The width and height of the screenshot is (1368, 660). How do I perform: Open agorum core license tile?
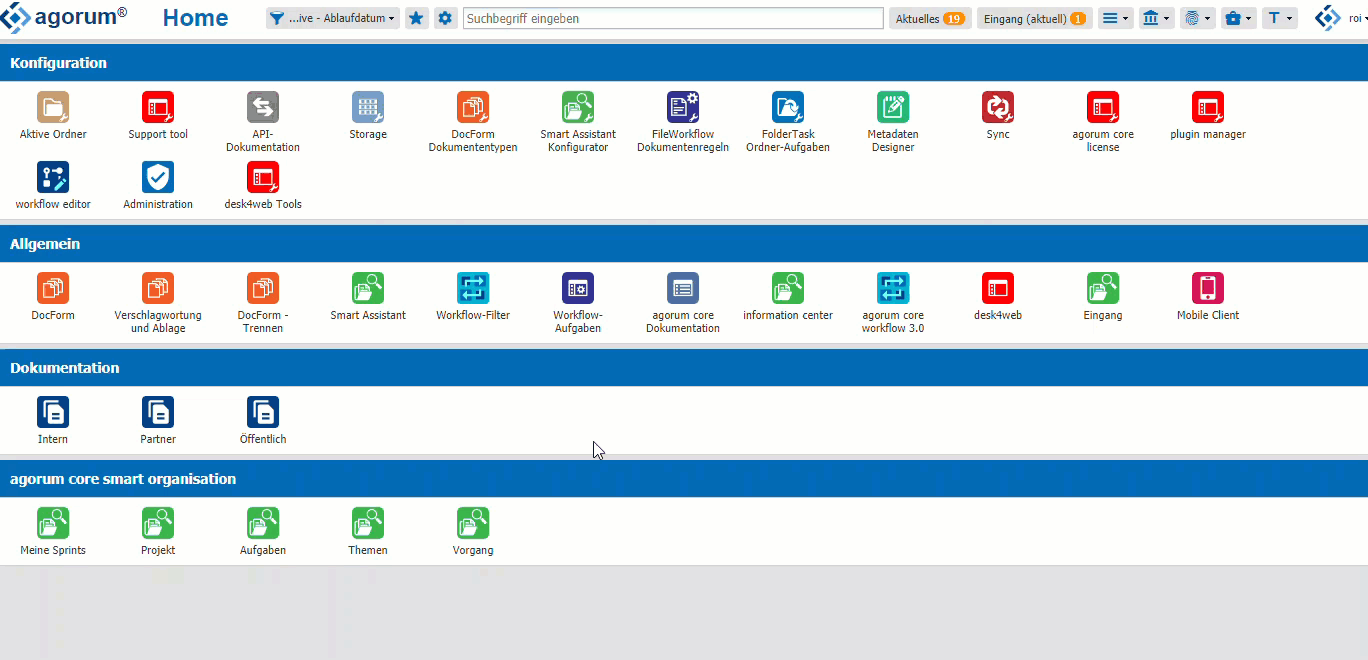point(1103,107)
